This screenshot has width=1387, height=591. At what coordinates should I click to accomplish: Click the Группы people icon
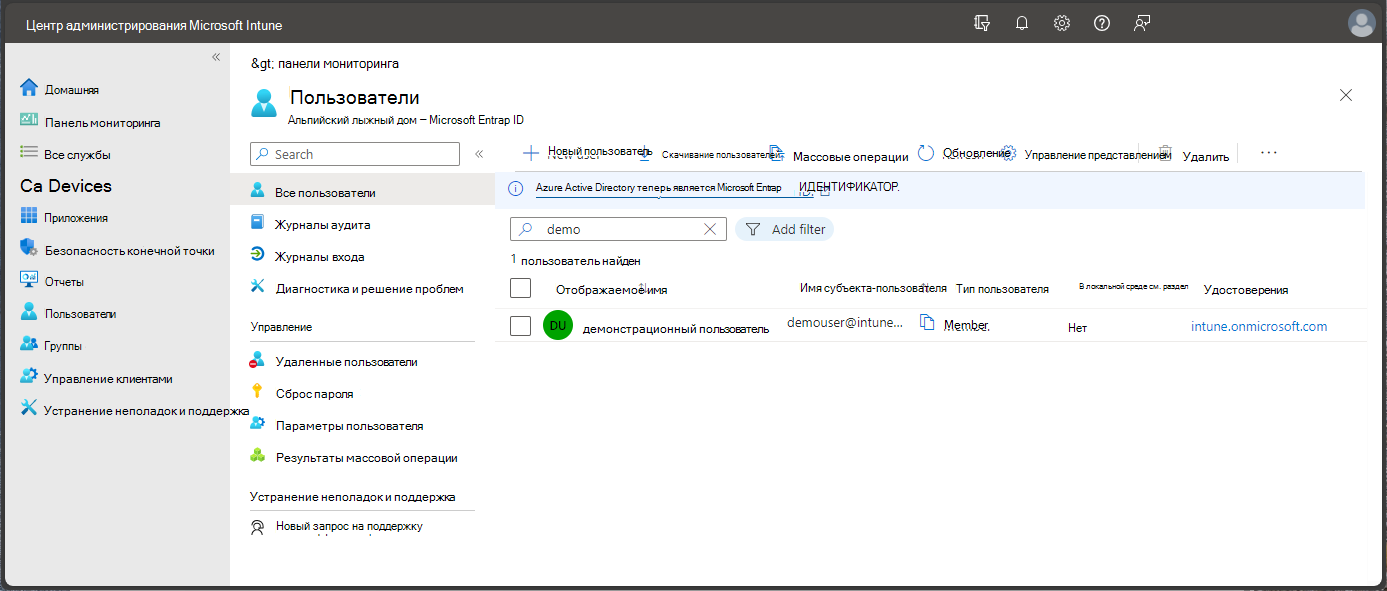[29, 345]
